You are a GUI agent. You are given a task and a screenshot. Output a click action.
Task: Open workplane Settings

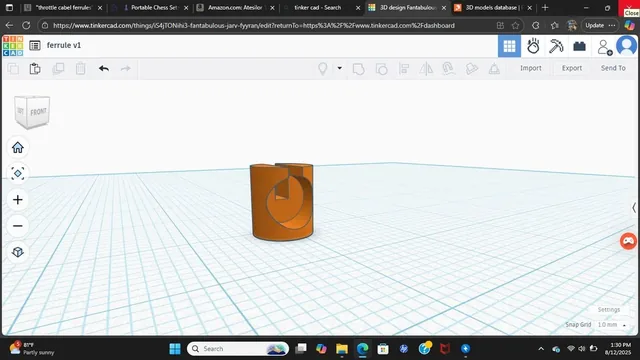(609, 310)
